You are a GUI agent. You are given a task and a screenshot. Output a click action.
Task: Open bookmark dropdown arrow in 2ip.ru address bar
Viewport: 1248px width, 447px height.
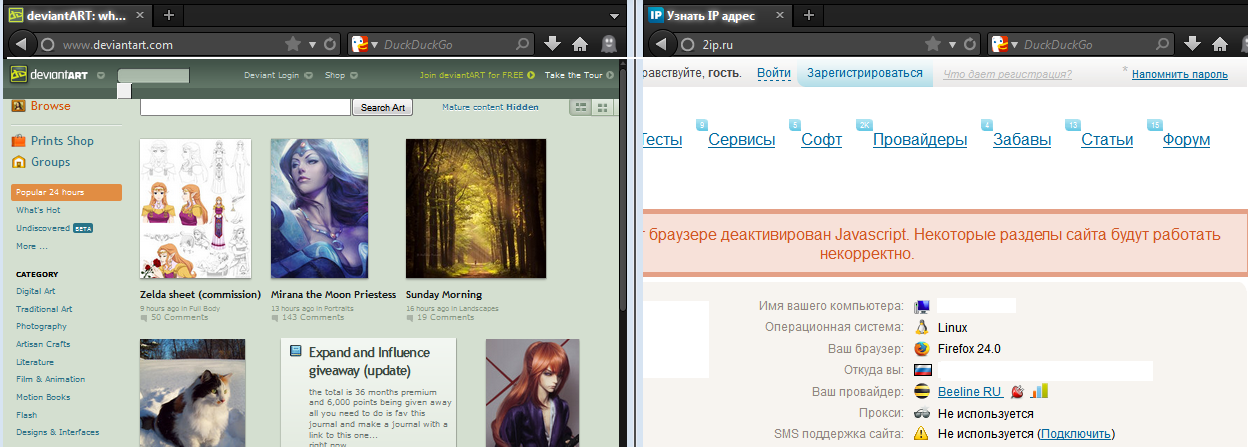954,44
